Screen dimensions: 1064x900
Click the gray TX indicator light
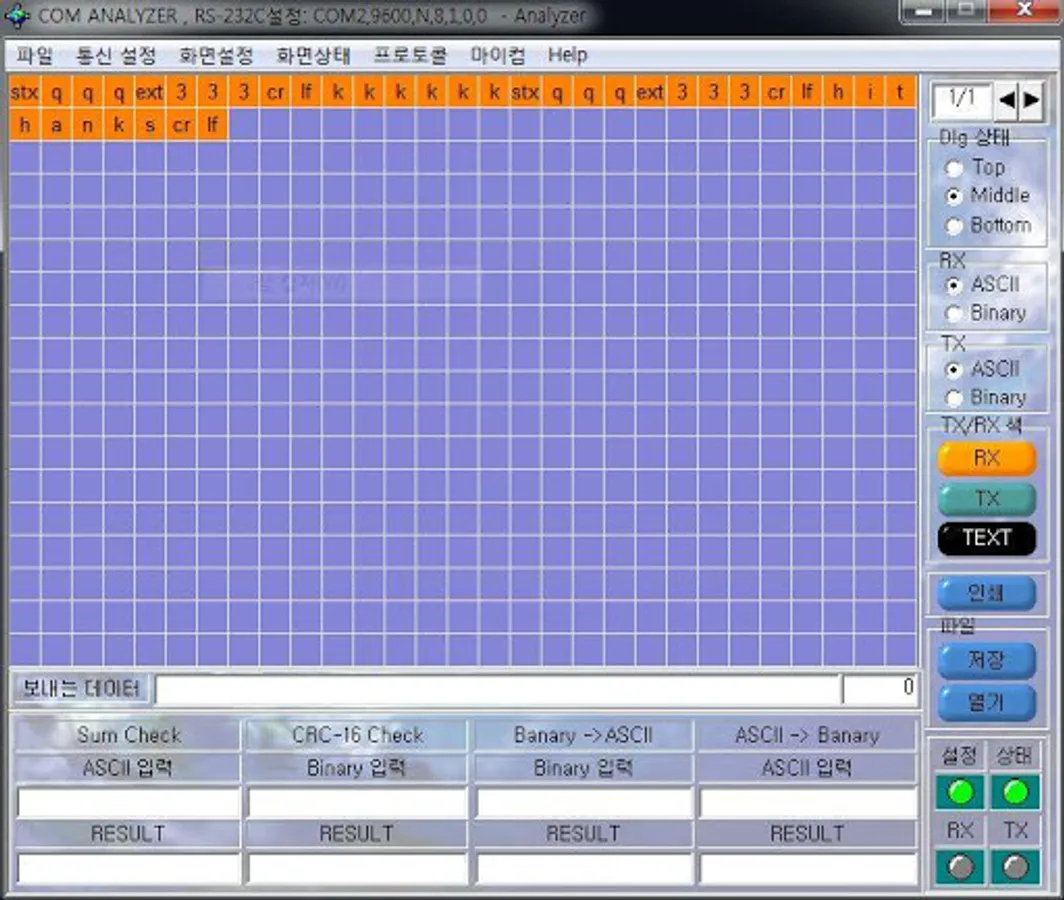[x=1015, y=866]
